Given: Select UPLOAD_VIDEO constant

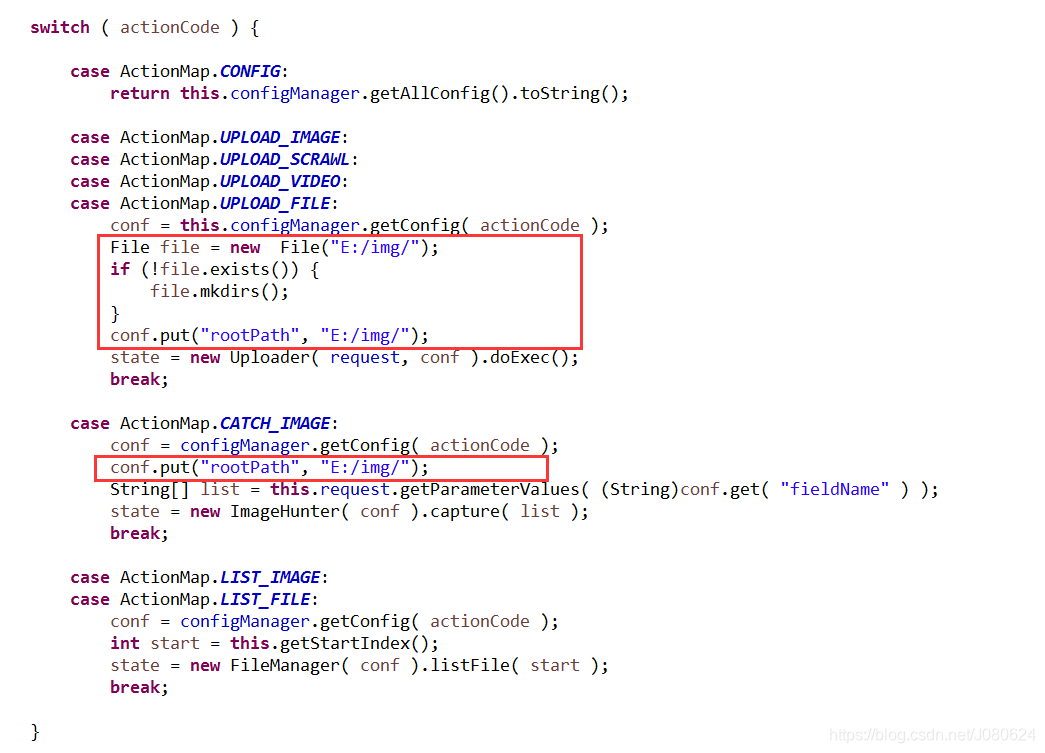Looking at the screenshot, I should click(x=280, y=181).
